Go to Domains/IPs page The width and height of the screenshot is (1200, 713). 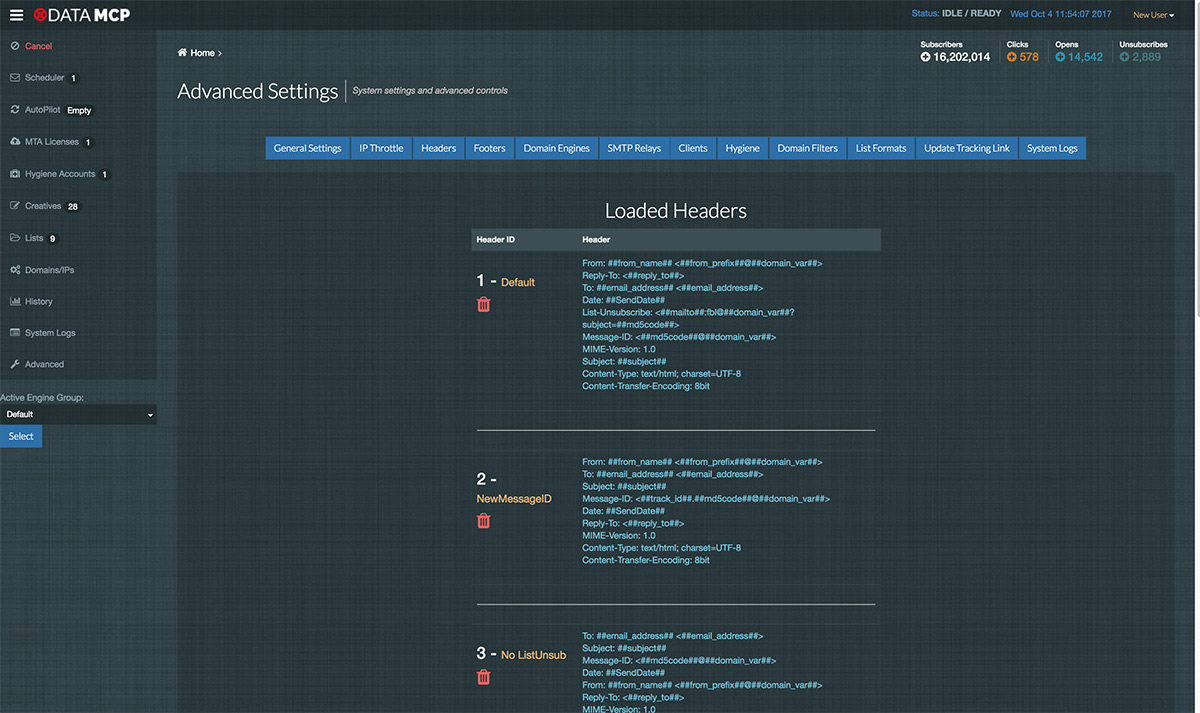[x=50, y=270]
